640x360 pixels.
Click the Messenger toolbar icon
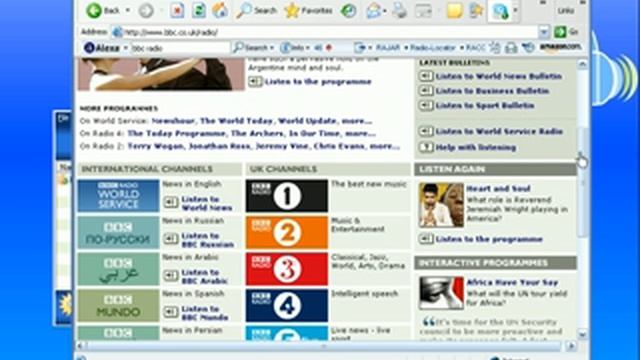tap(500, 11)
